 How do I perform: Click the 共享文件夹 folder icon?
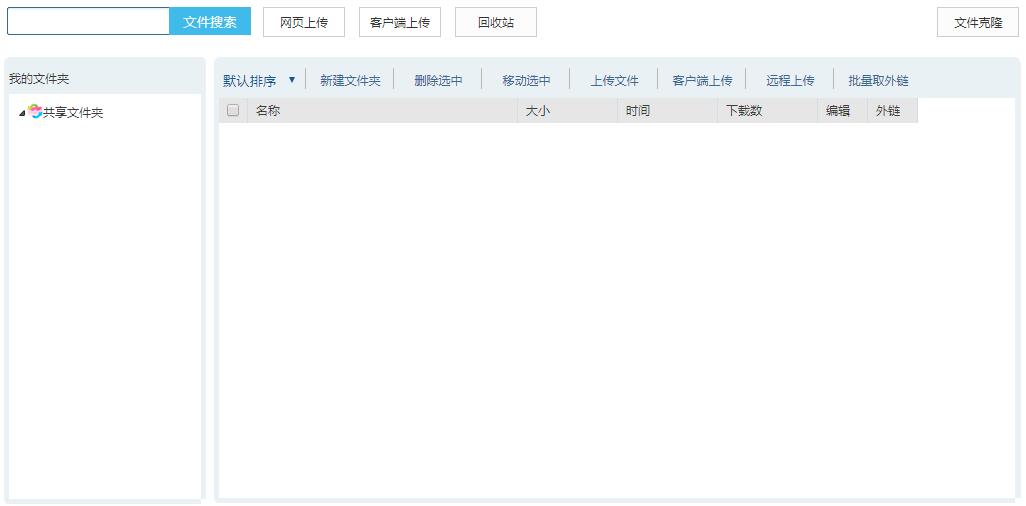click(35, 112)
